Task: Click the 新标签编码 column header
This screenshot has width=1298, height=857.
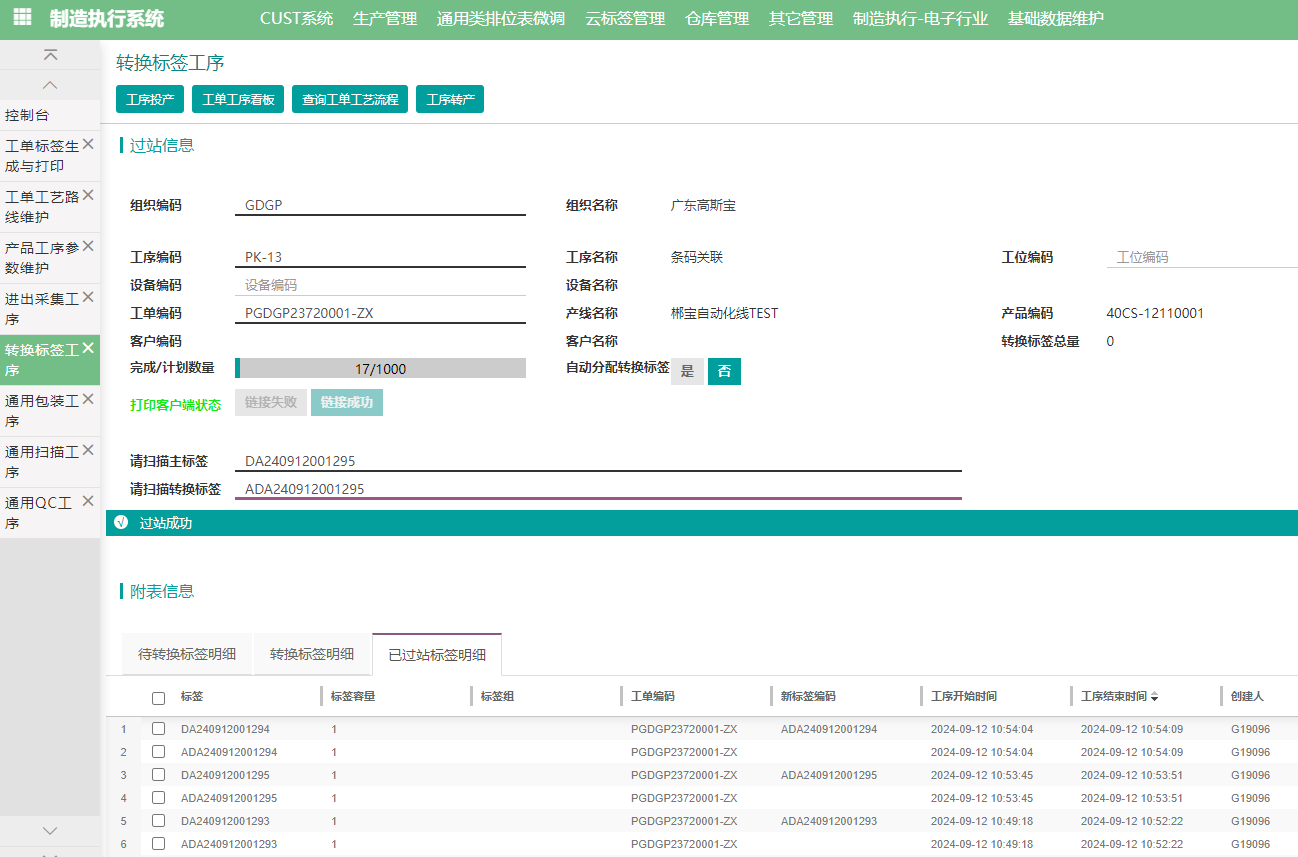Action: pyautogui.click(x=808, y=696)
